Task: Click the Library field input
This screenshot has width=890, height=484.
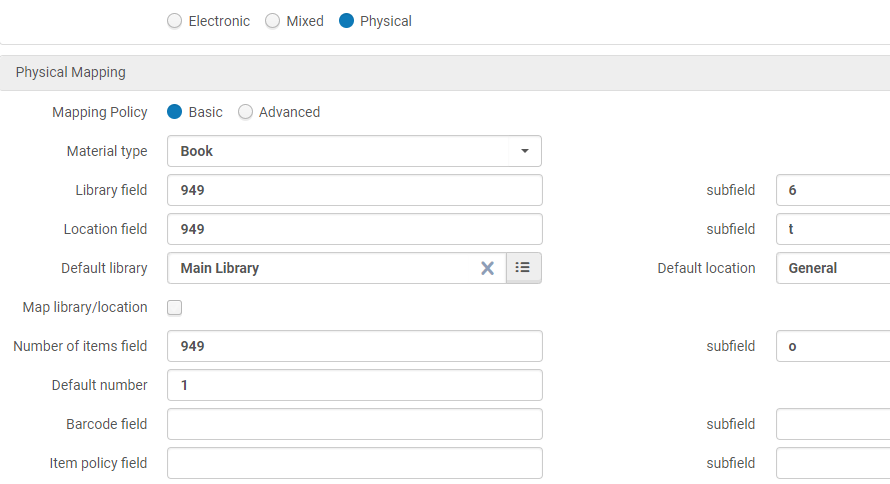Action: 354,190
